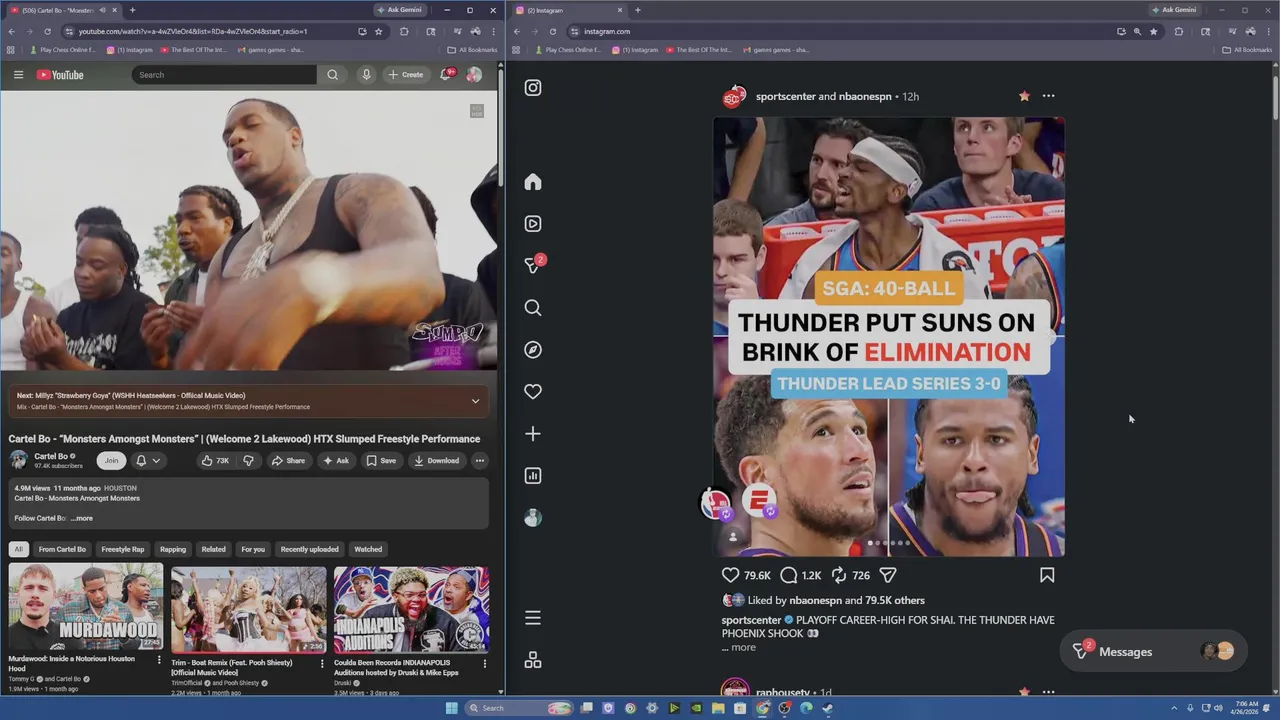This screenshot has width=1280, height=720.
Task: Open comments on sportscenter post (1.2K)
Action: pos(789,575)
